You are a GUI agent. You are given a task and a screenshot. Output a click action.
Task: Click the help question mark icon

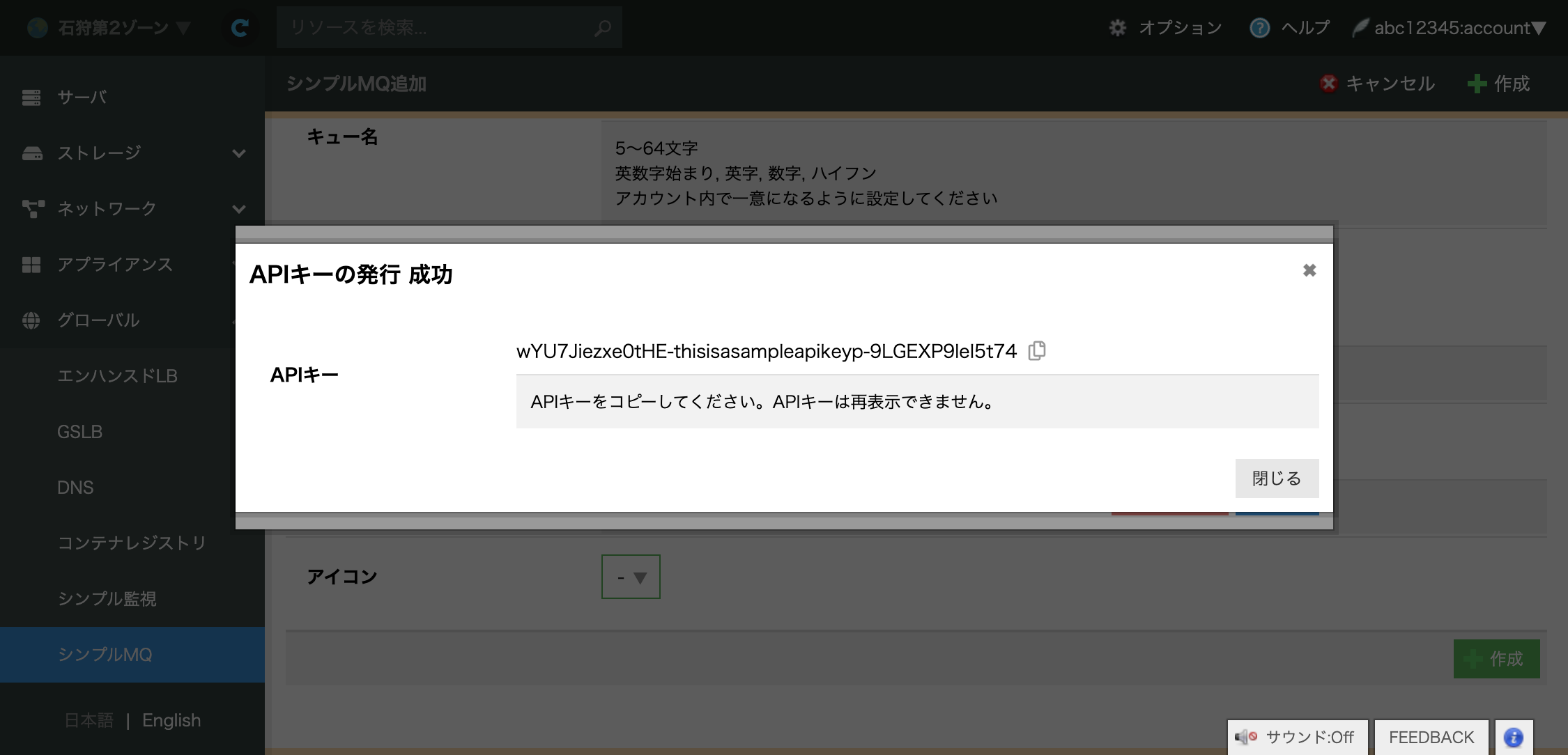click(x=1259, y=28)
